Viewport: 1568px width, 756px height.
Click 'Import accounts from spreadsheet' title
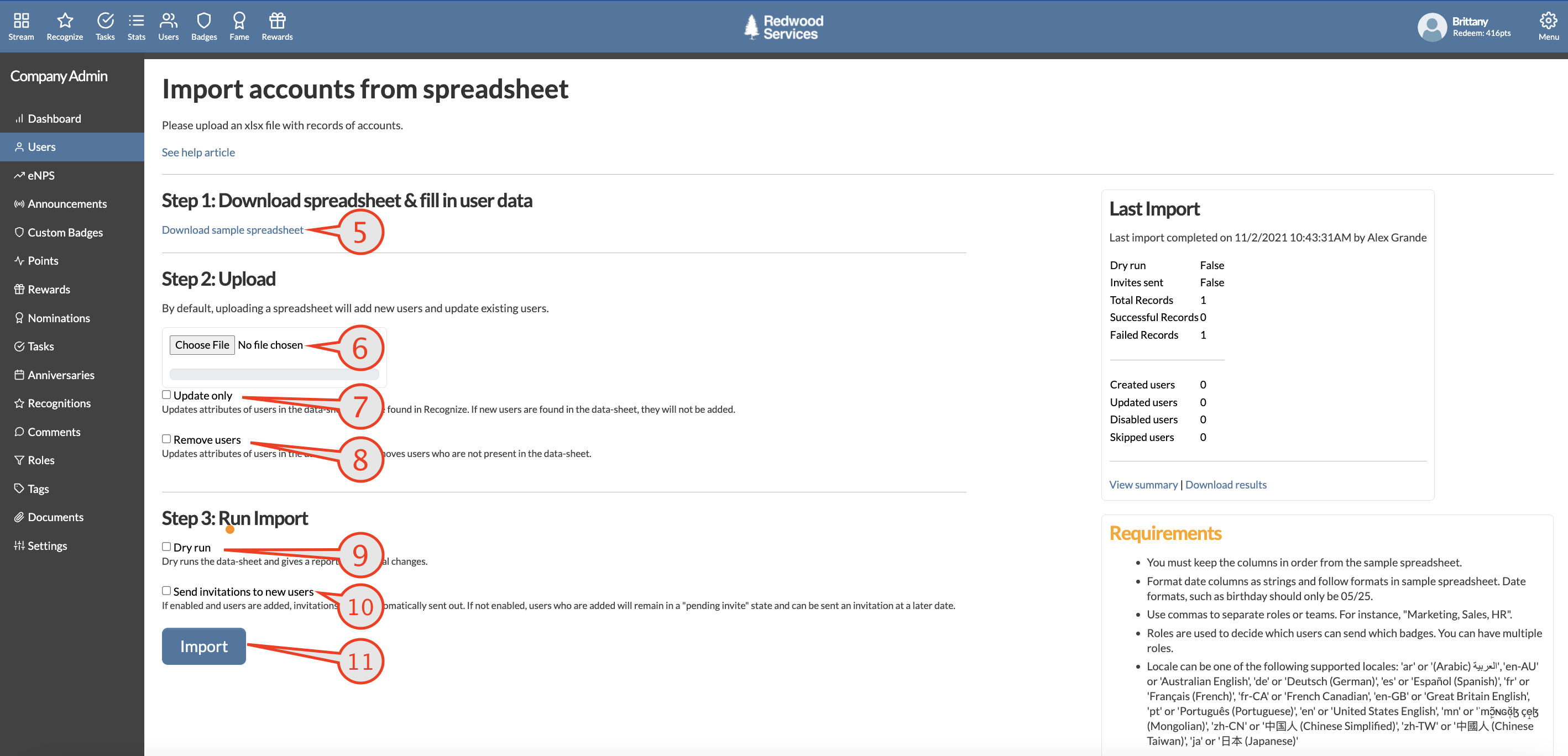pyautogui.click(x=365, y=90)
